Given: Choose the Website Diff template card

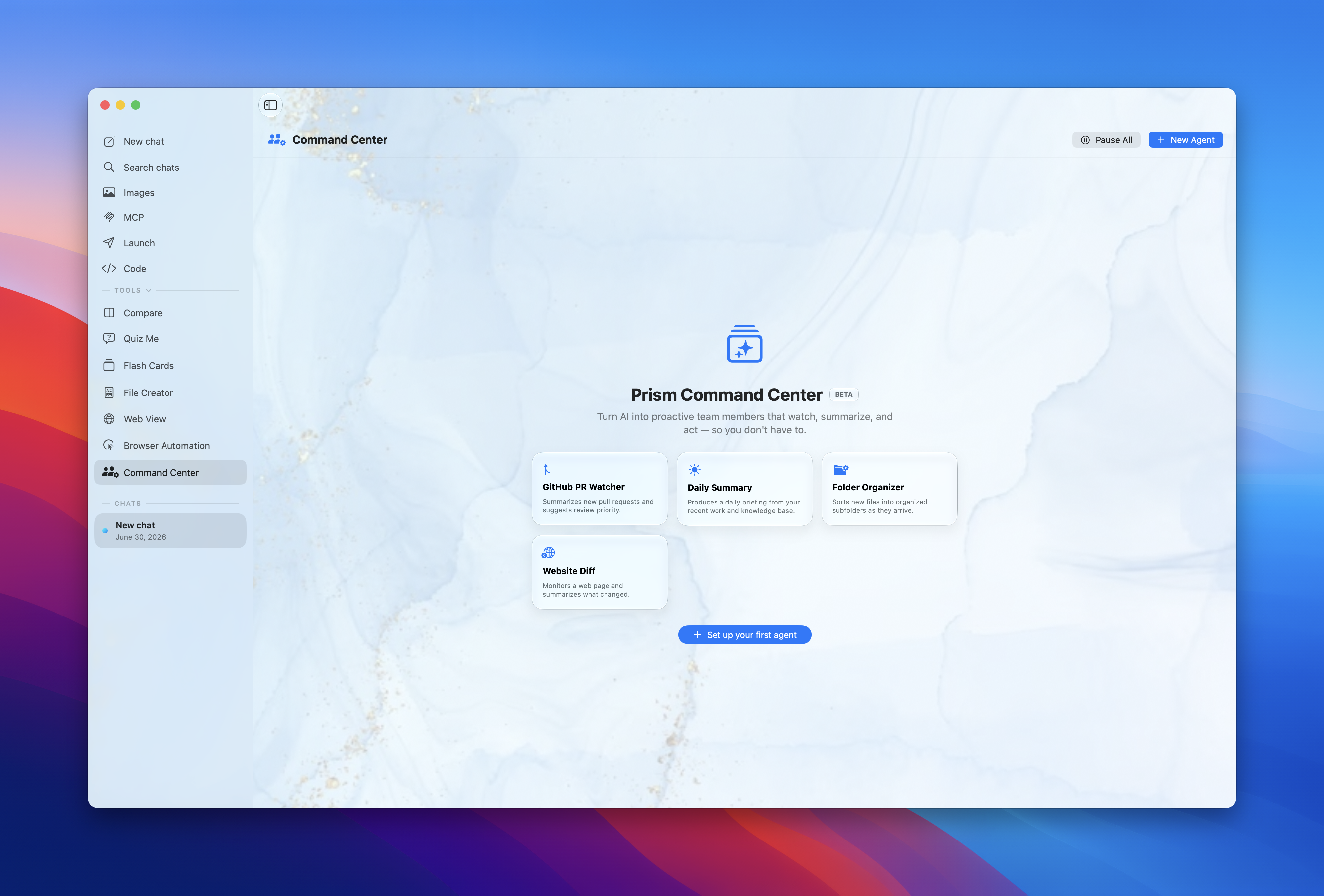Looking at the screenshot, I should pyautogui.click(x=599, y=572).
